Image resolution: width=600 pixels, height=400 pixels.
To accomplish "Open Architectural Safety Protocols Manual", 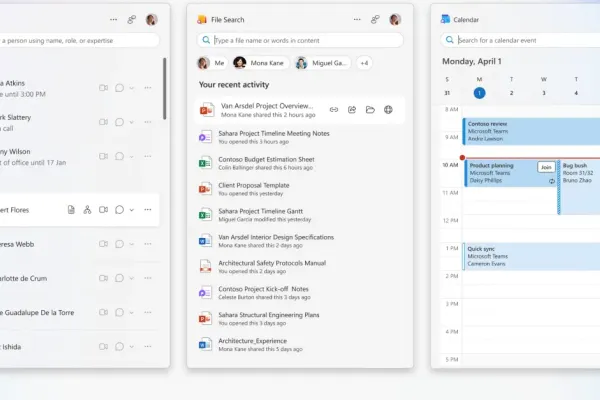I will pos(300,267).
